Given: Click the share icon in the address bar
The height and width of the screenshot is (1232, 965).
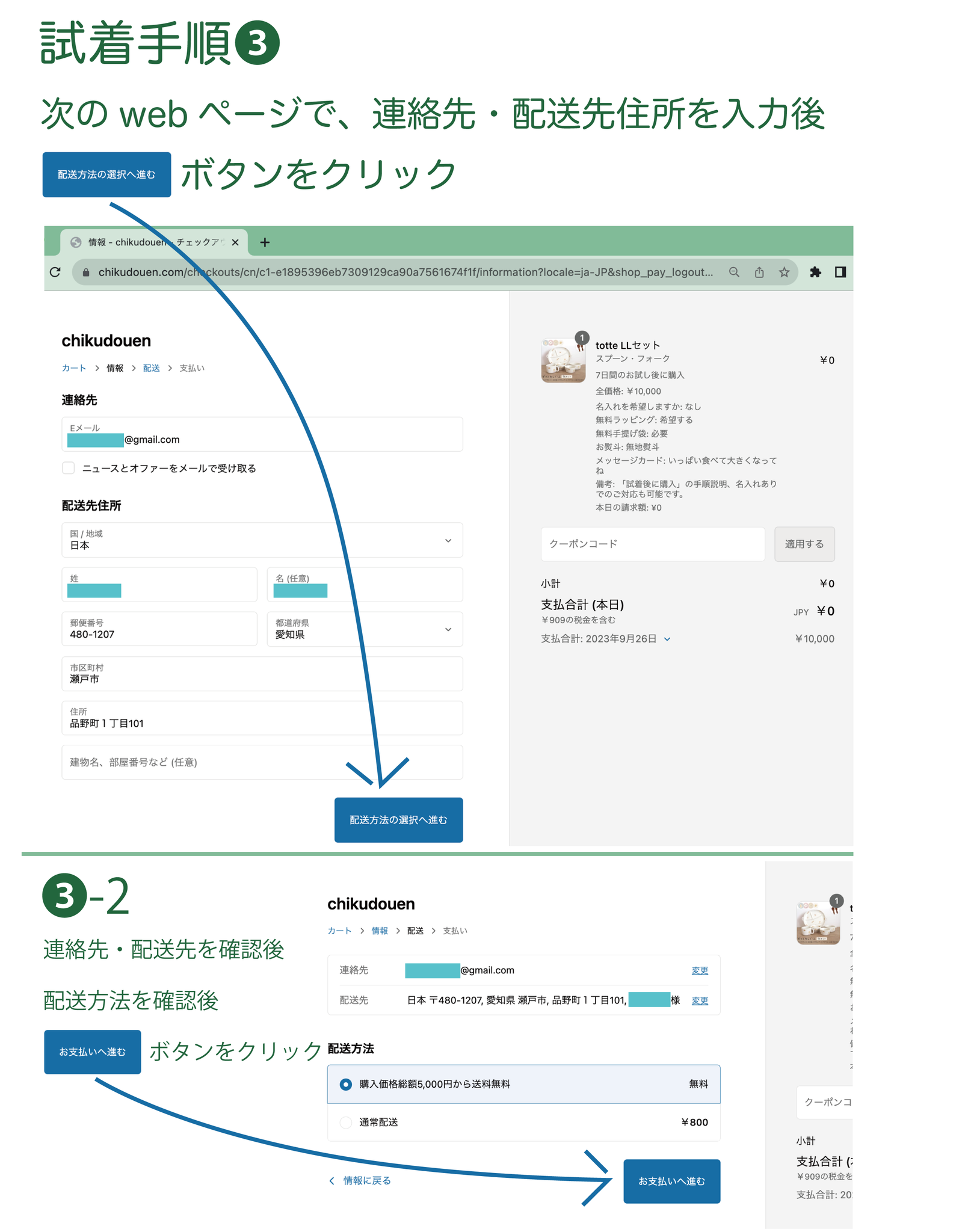Looking at the screenshot, I should point(759,272).
